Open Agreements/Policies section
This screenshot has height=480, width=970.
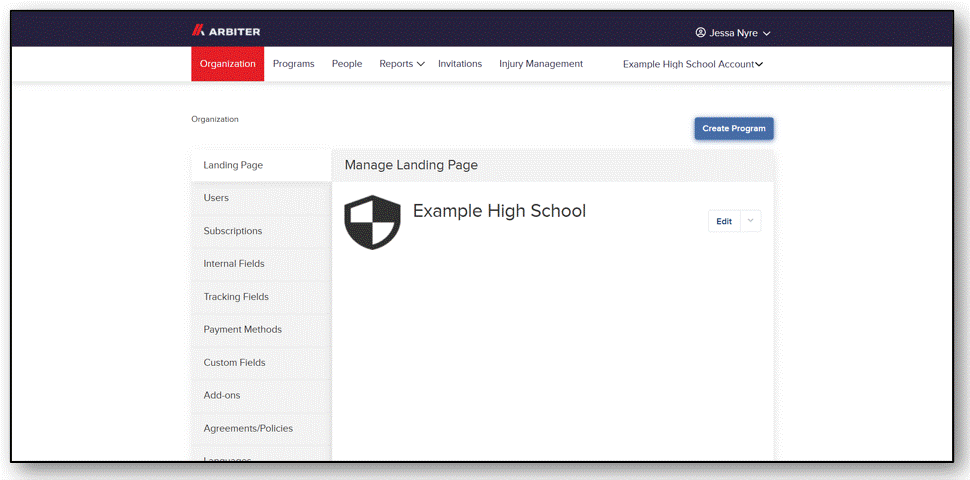click(261, 428)
